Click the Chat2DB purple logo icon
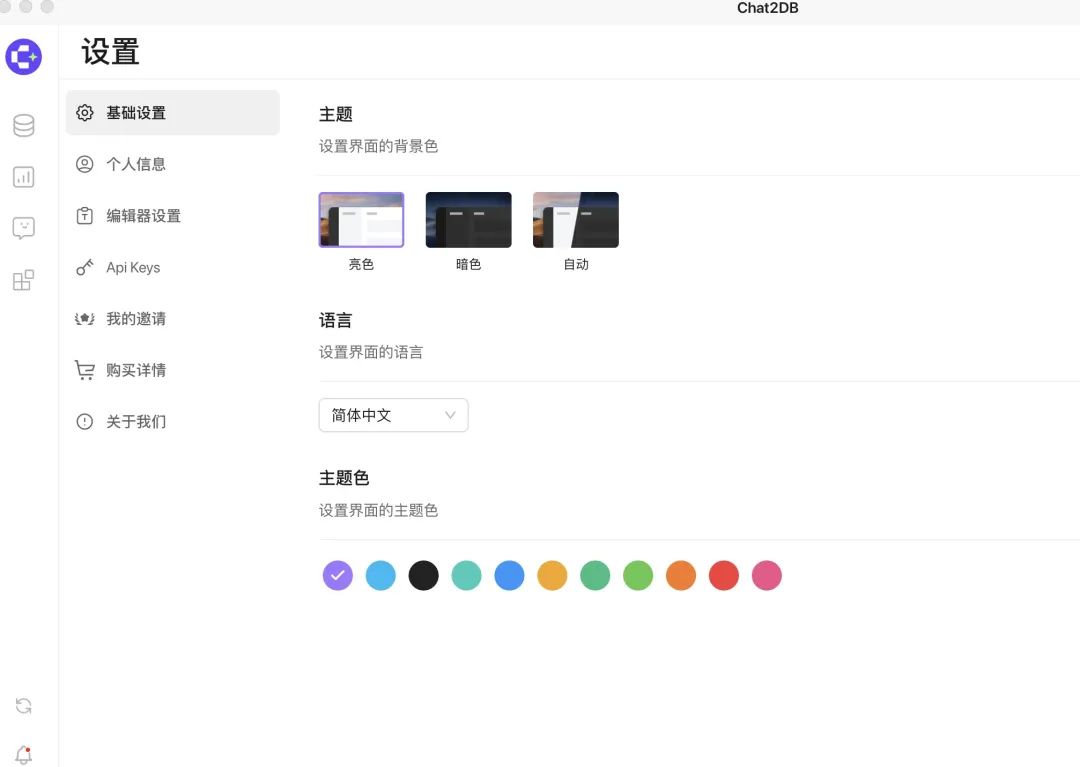Viewport: 1080px width, 767px height. [23, 56]
